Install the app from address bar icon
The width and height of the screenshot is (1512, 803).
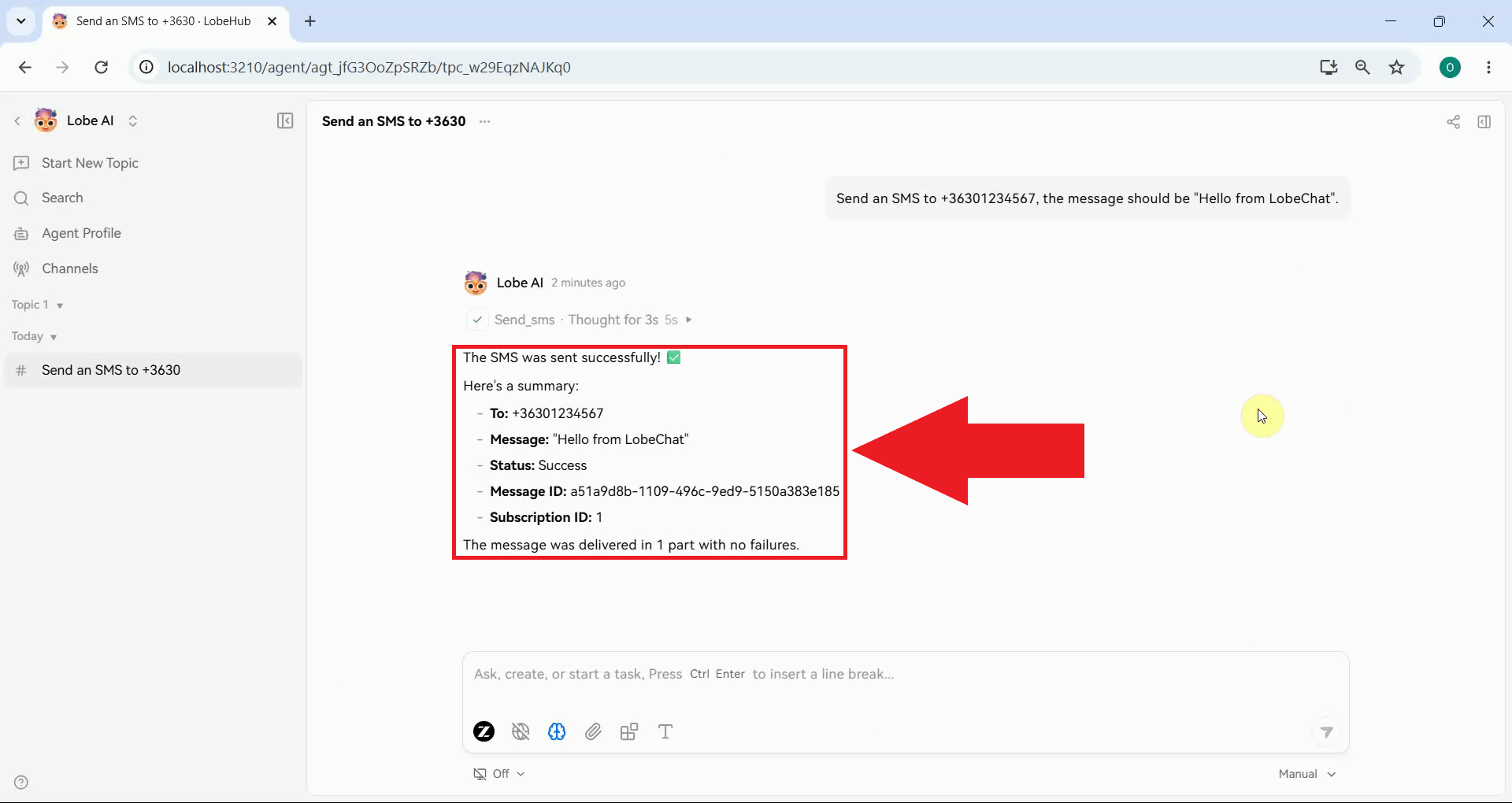pos(1329,67)
